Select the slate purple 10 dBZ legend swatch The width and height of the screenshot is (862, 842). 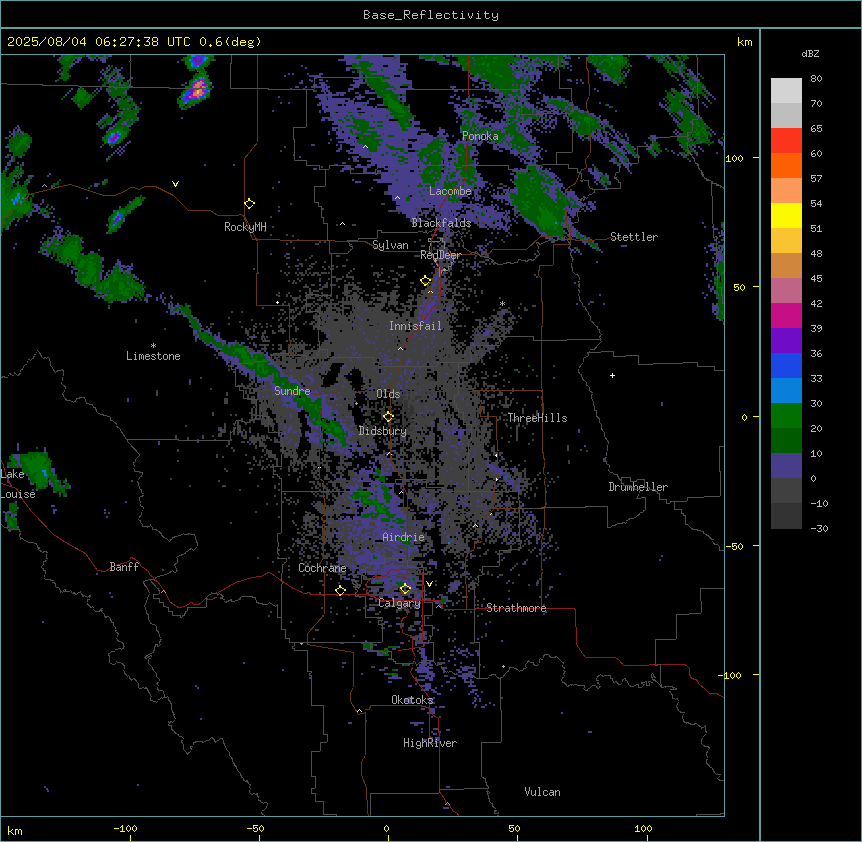[786, 466]
